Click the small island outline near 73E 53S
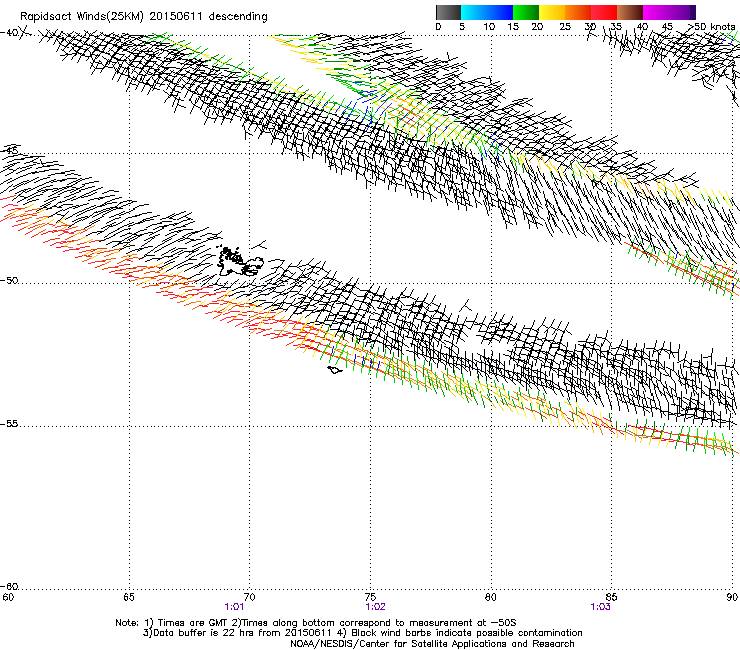Image resolution: width=740 pixels, height=650 pixels. click(x=335, y=370)
